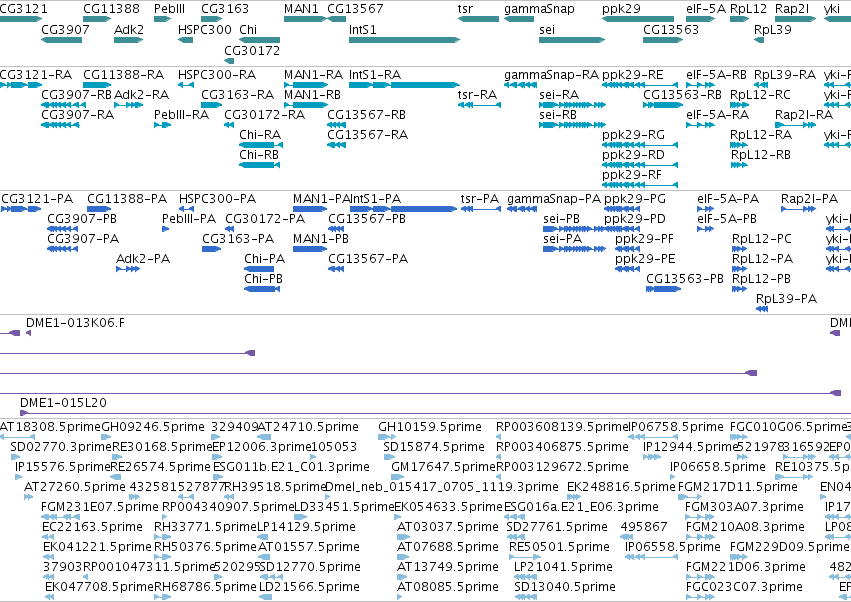Click the CG3907 gene label

point(65,29)
